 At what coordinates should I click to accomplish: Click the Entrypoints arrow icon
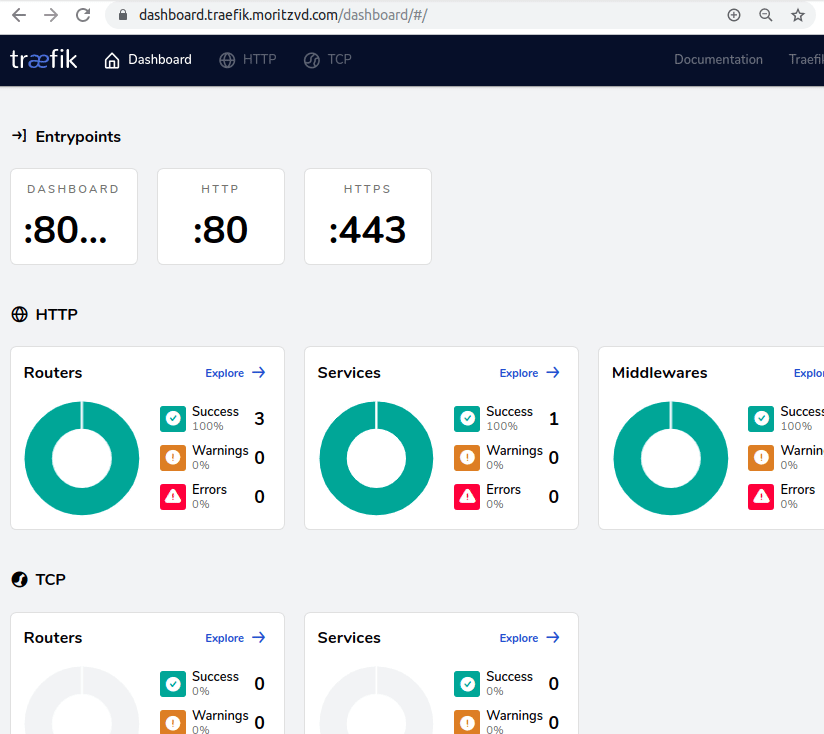point(18,136)
